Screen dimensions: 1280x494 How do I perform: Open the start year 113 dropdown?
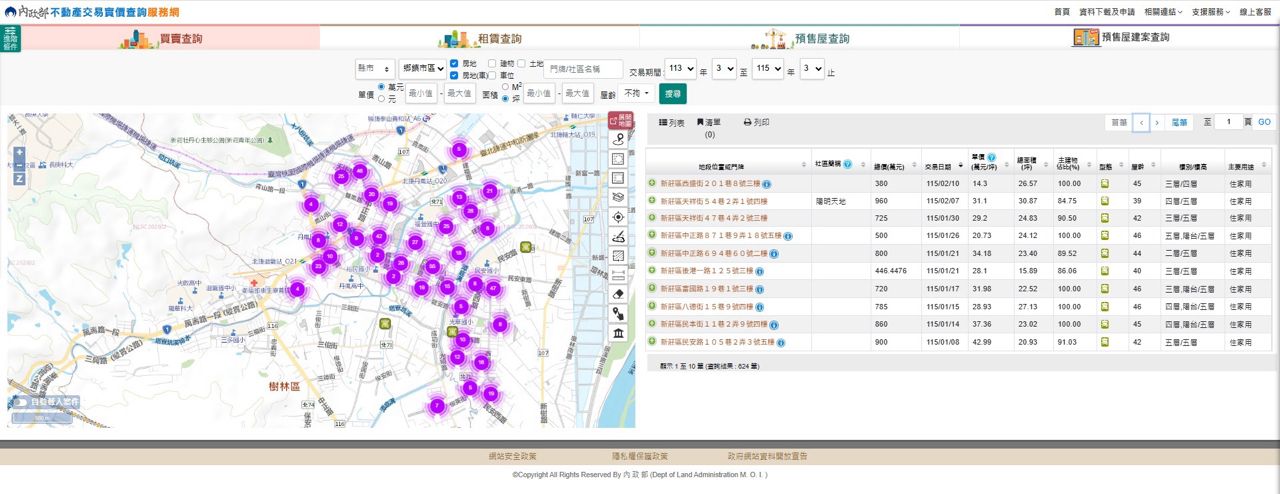pyautogui.click(x=680, y=69)
